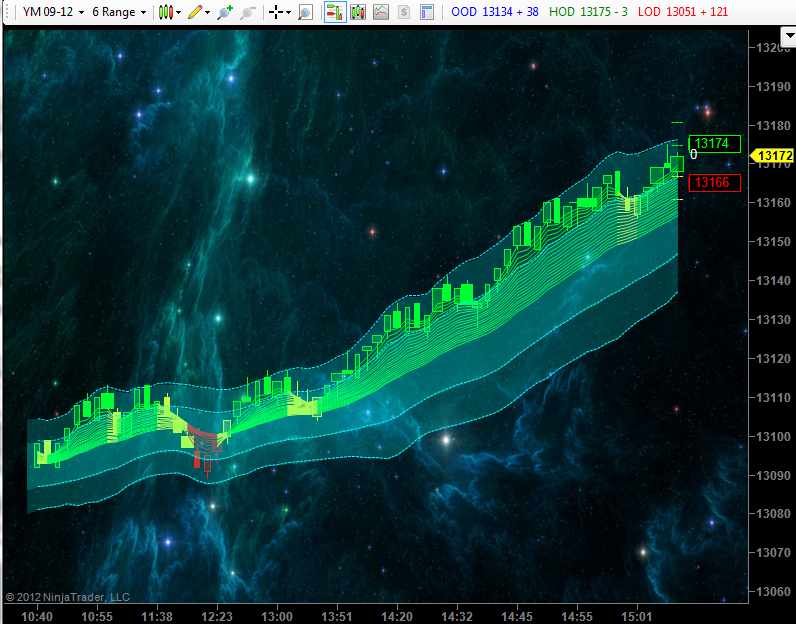The image size is (796, 624).
Task: Click the greyed Strategies dollar icon
Action: [404, 12]
